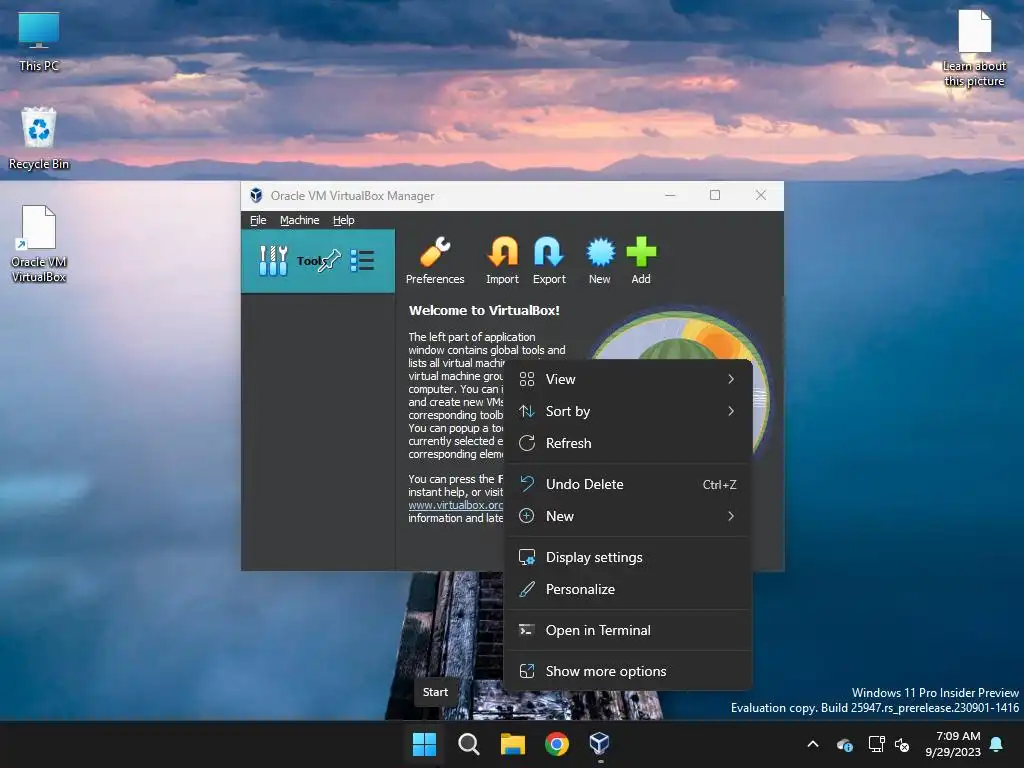
Task: Show hidden tray icons chevron
Action: (x=813, y=744)
